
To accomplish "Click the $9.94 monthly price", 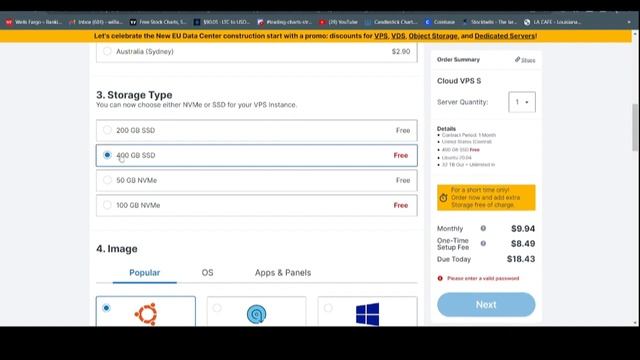I will point(523,229).
